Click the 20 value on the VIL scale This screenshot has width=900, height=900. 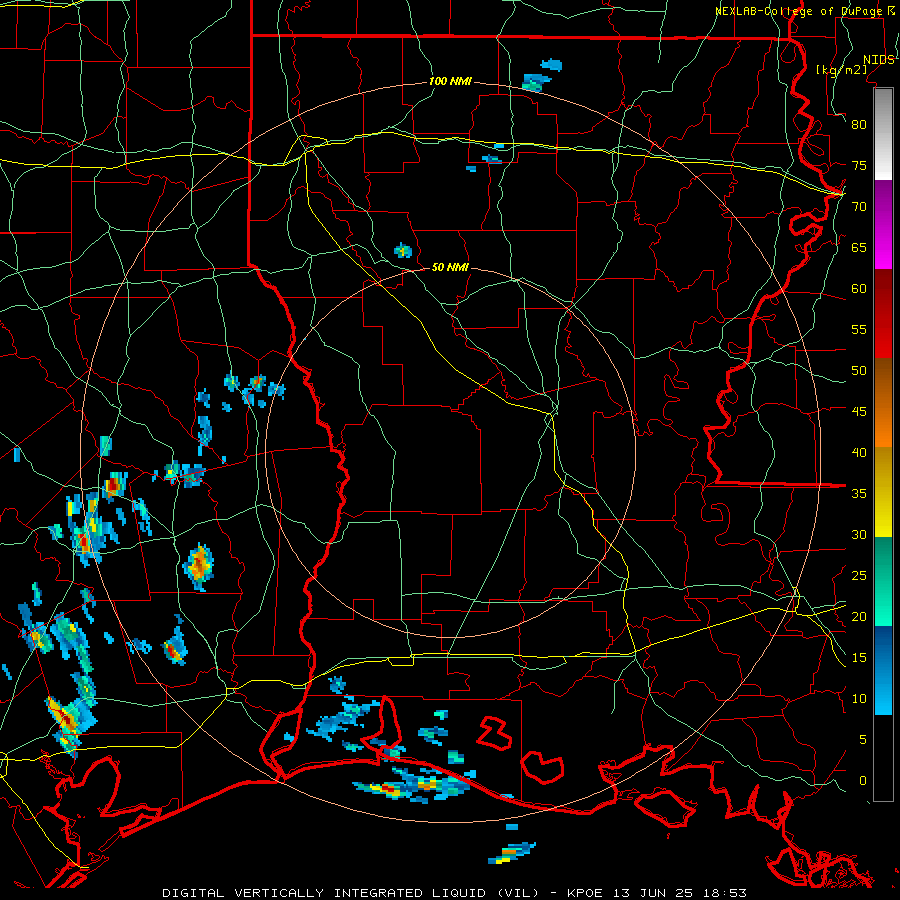859,616
